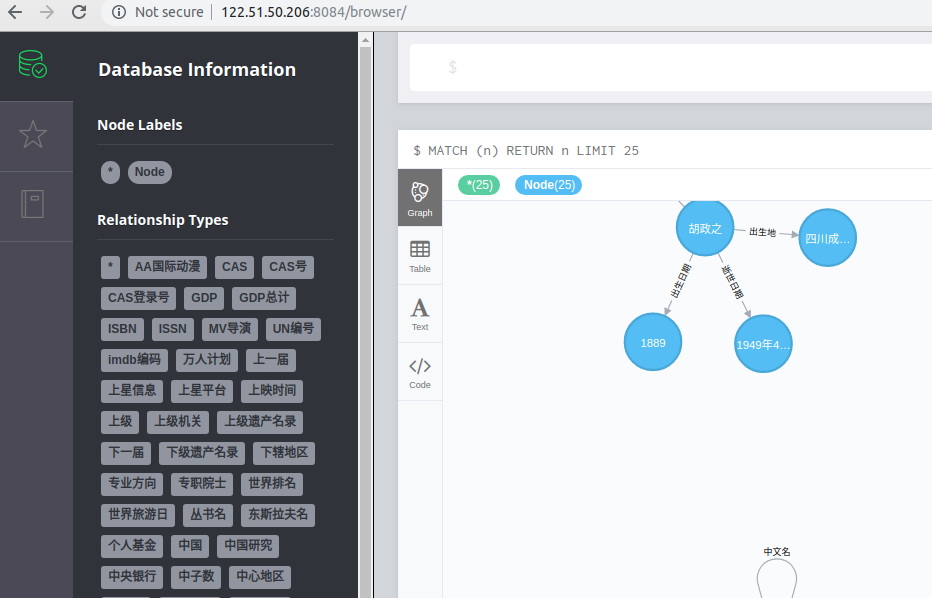Screen dimensions: 932x598
Task: Open the Database Information sidebar icon
Action: tap(33, 64)
